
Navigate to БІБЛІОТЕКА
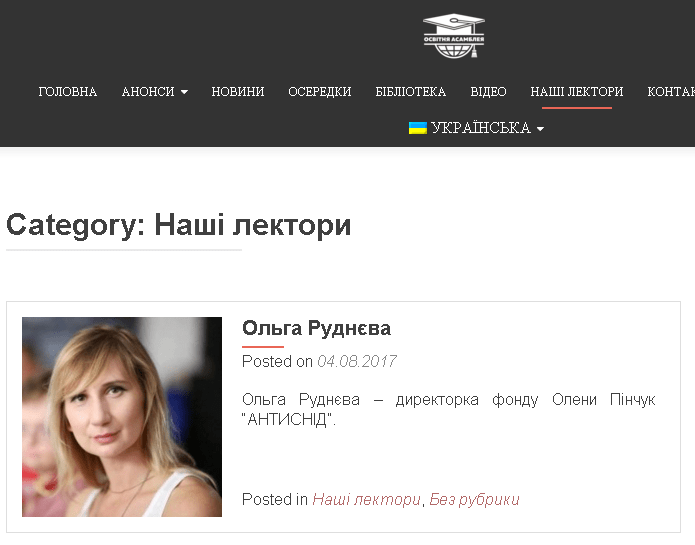(410, 92)
